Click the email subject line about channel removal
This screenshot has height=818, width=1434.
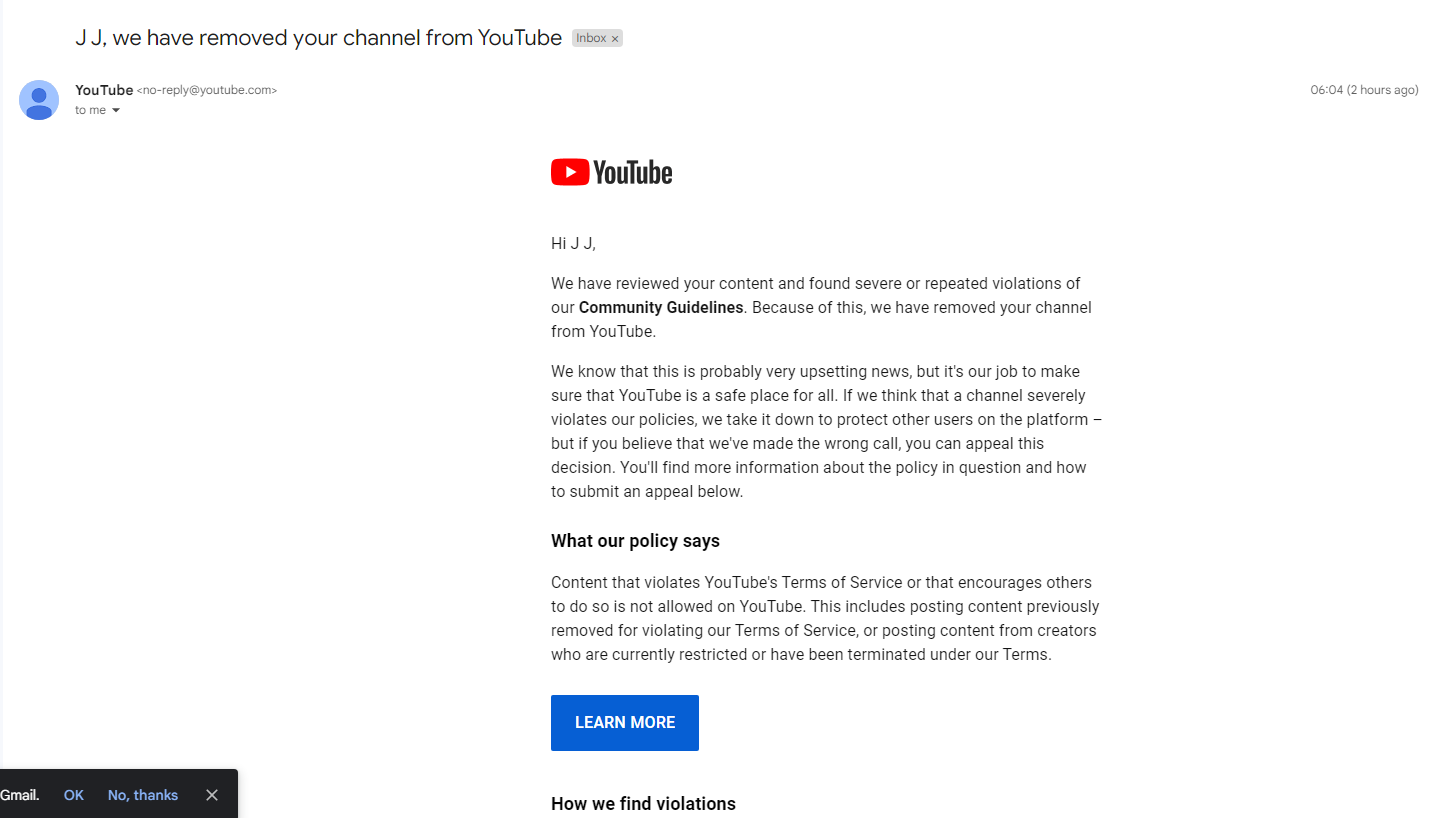[319, 38]
